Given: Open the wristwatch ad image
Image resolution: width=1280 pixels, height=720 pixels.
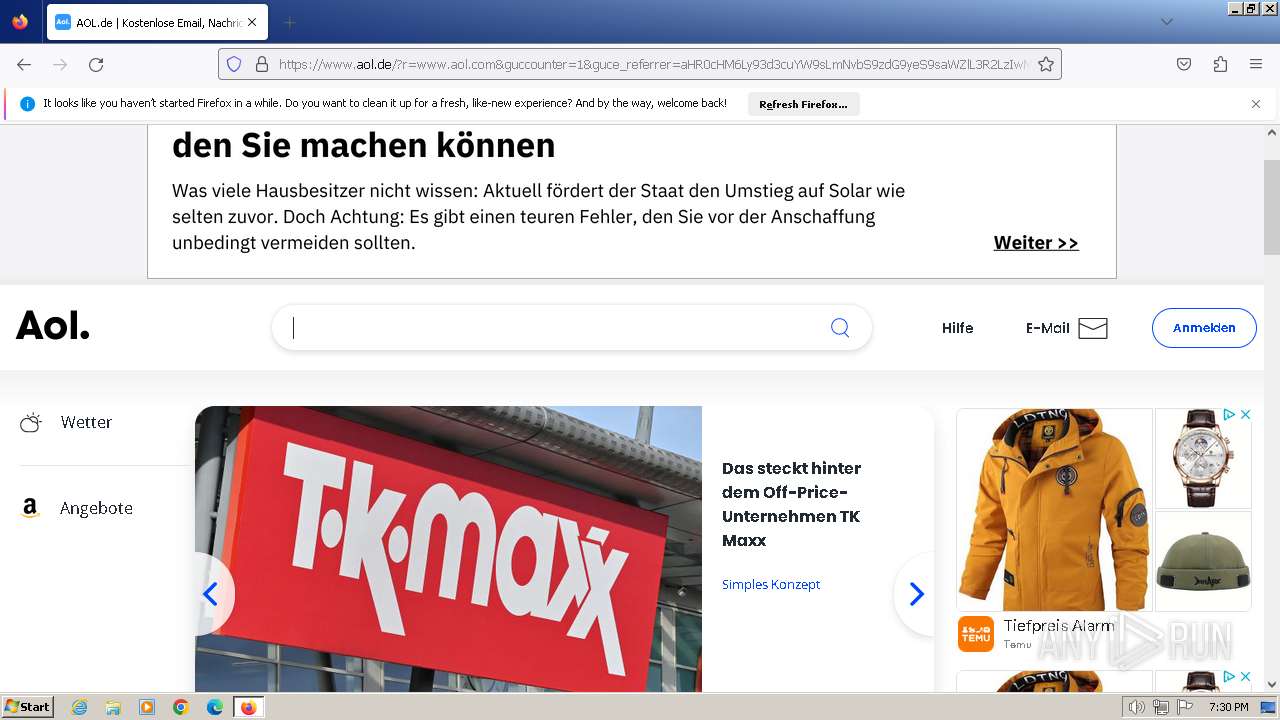Looking at the screenshot, I should tap(1203, 458).
